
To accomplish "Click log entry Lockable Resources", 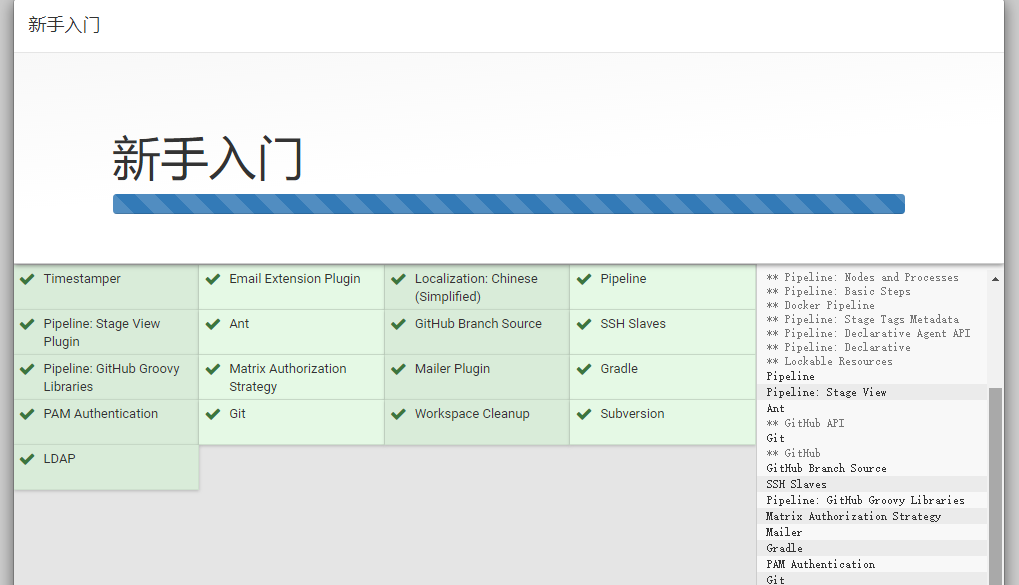I will pos(829,361).
